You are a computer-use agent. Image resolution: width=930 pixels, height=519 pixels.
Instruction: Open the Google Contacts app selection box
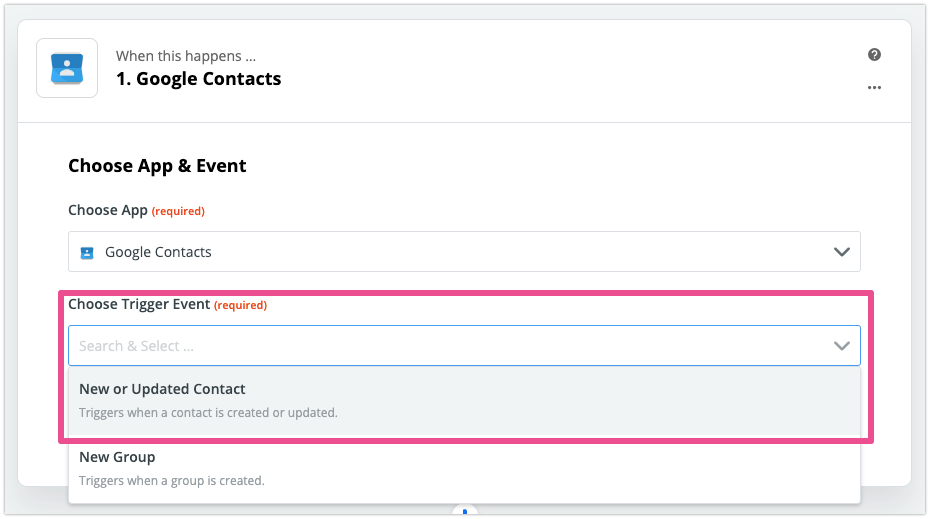coord(464,252)
